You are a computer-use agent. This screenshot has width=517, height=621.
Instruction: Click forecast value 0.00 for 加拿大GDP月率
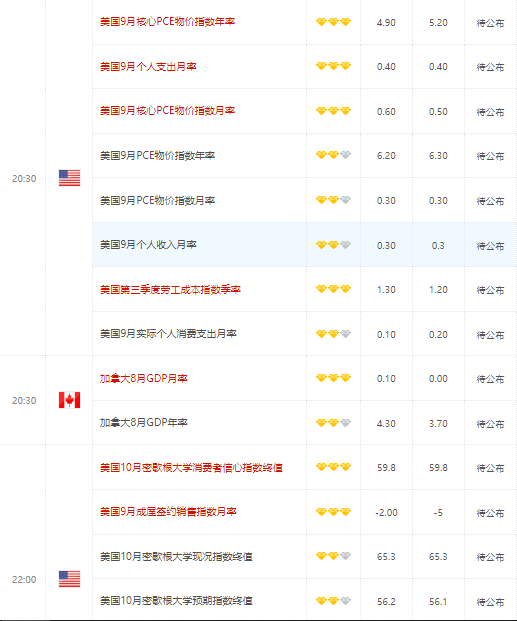(x=438, y=379)
